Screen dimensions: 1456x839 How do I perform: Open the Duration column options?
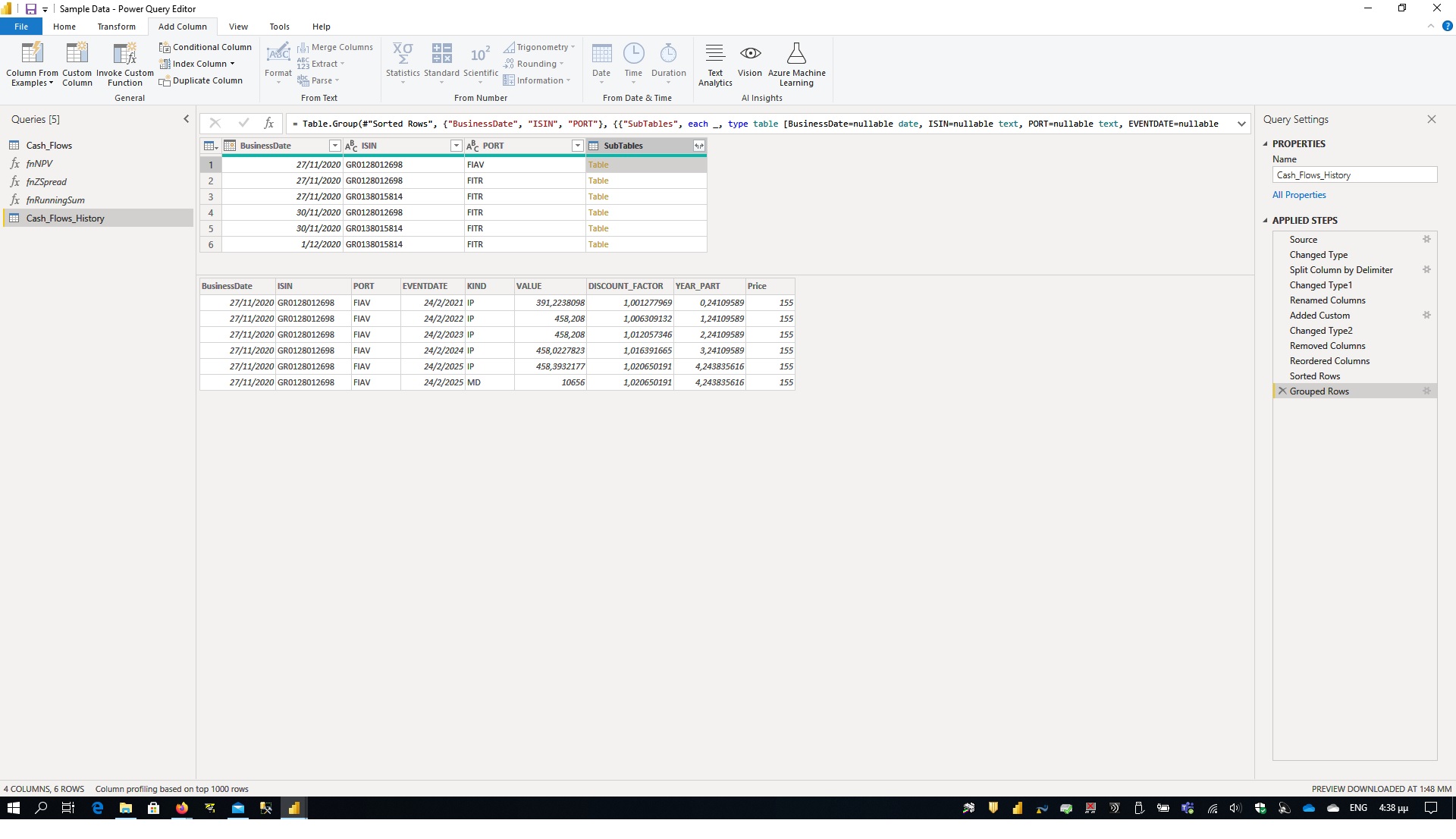(668, 64)
